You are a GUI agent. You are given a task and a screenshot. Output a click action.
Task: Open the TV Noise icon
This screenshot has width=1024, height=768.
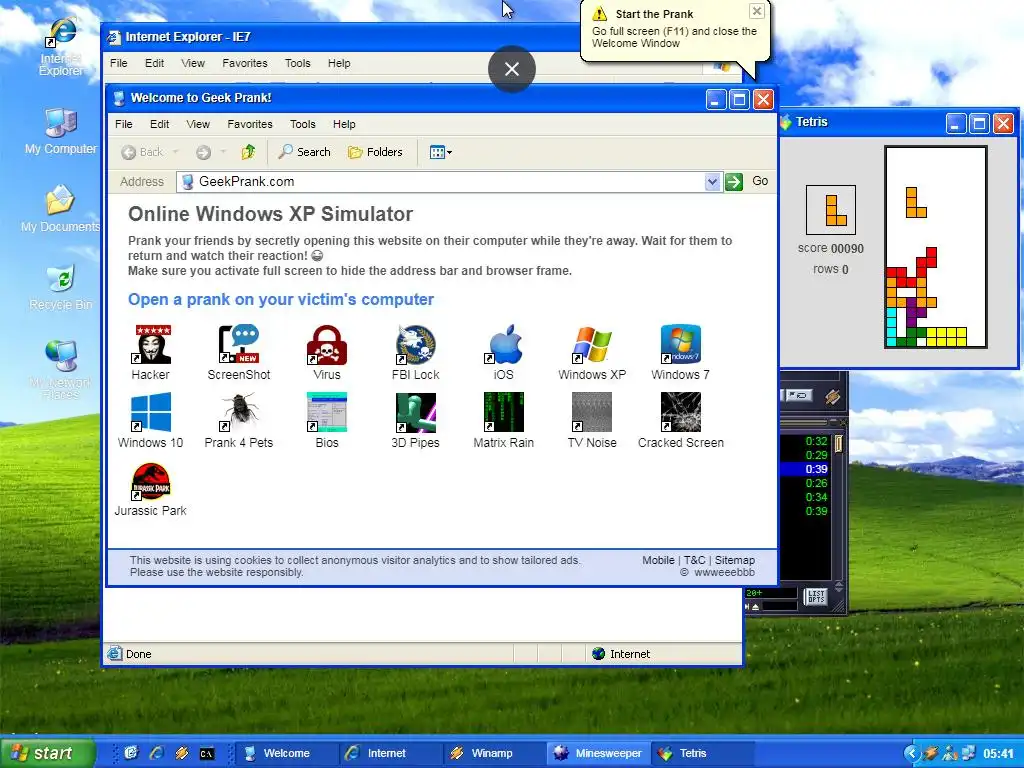click(x=592, y=421)
